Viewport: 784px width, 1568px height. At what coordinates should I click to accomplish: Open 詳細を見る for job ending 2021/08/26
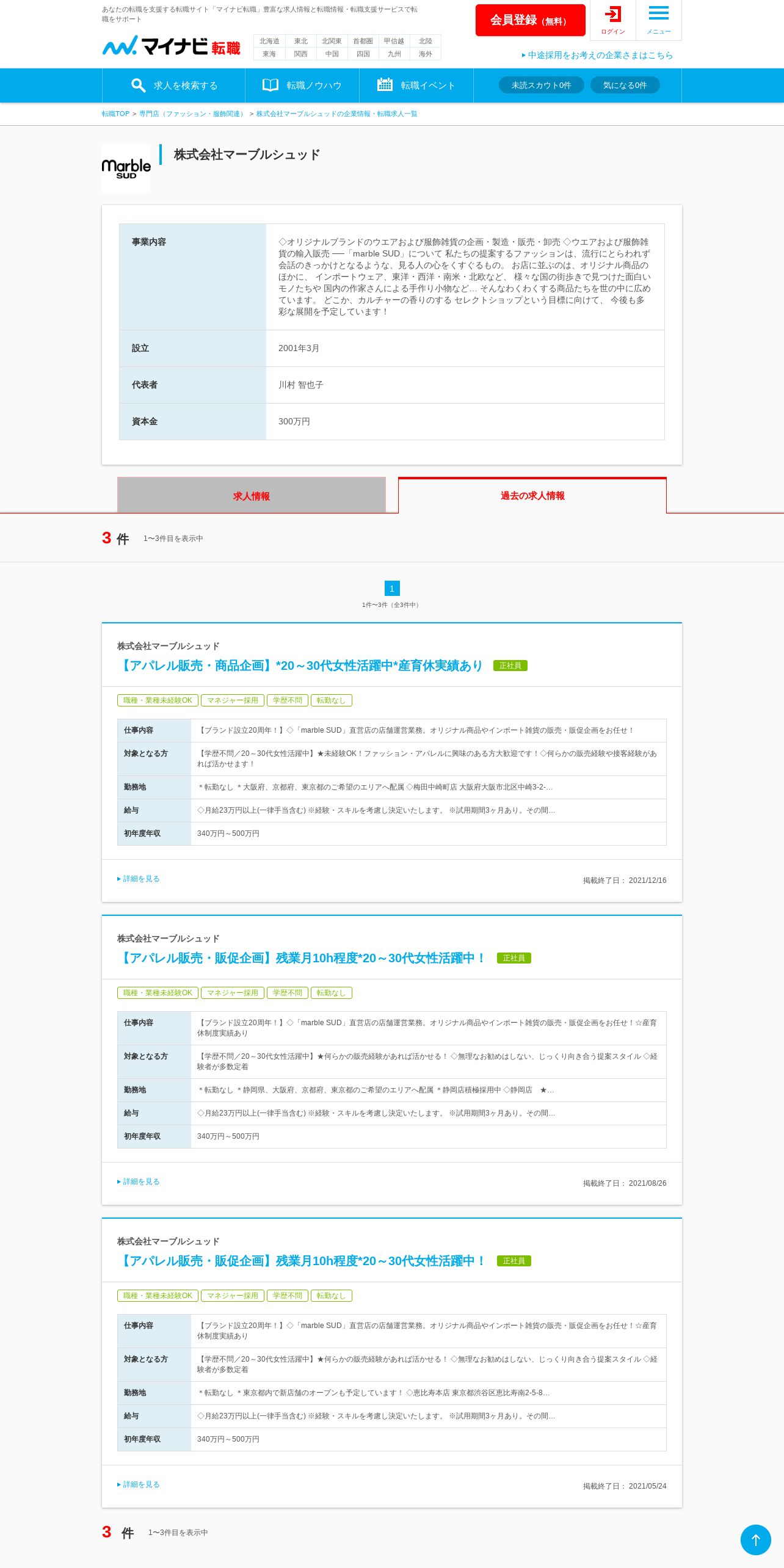point(139,1181)
